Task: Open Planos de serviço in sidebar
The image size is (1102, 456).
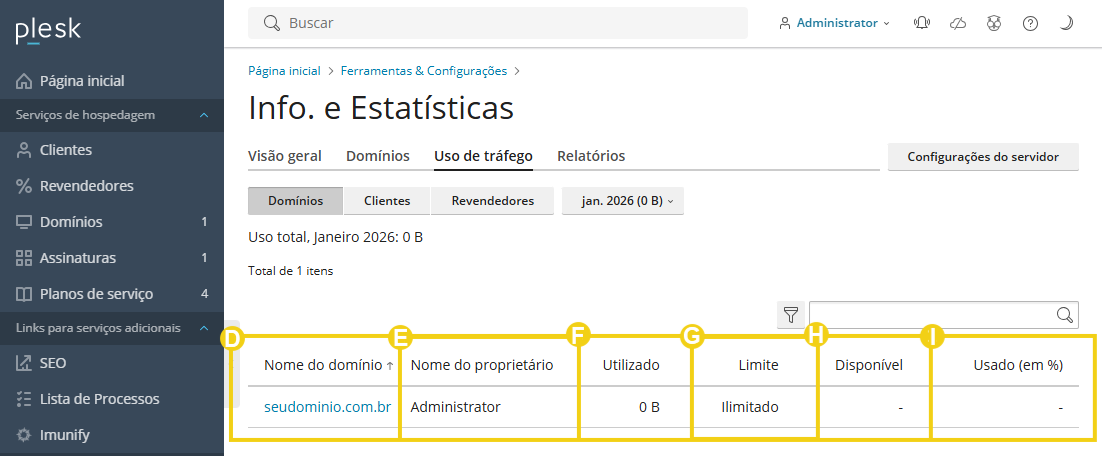Action: pyautogui.click(x=112, y=293)
